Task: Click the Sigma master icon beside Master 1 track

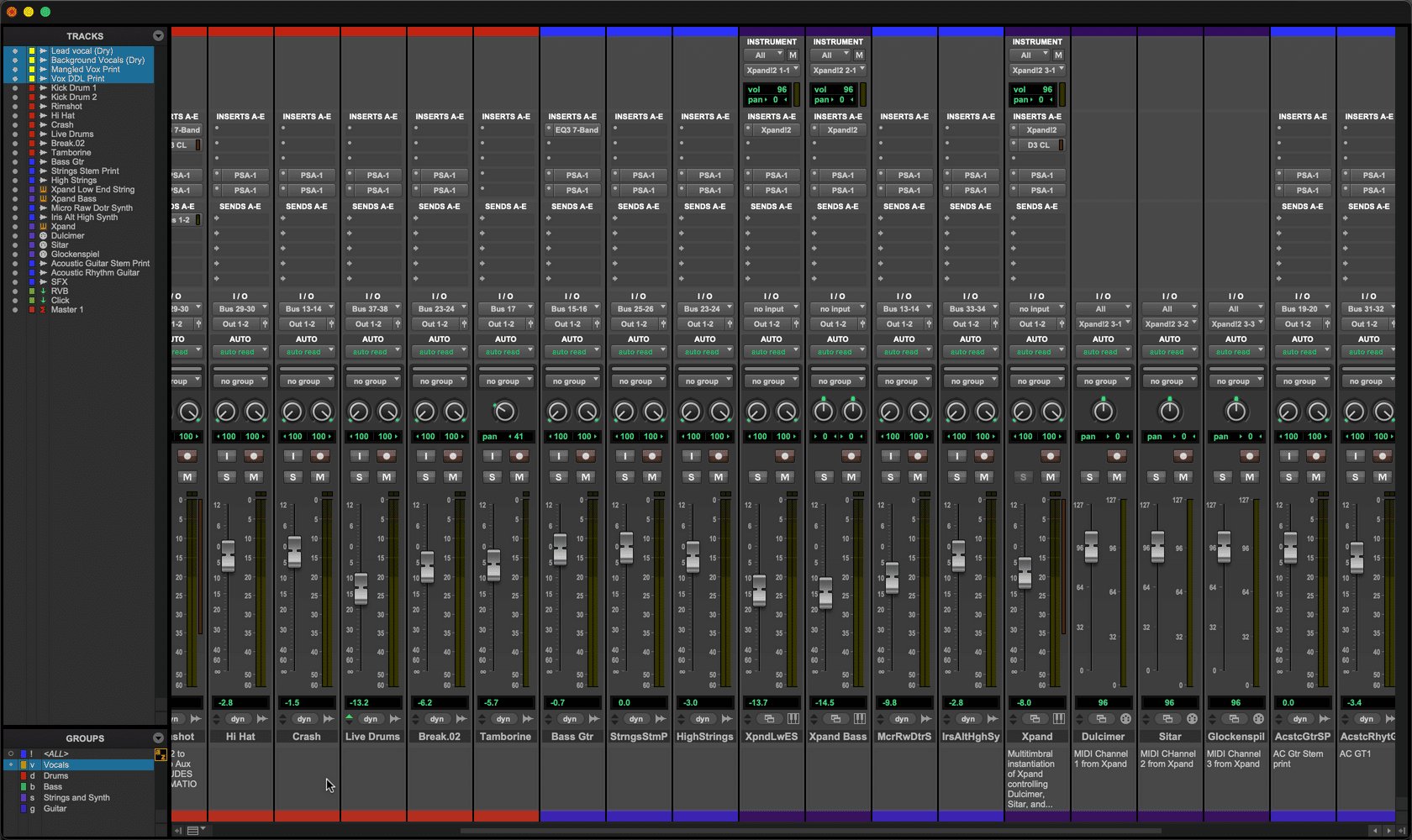Action: [x=43, y=309]
